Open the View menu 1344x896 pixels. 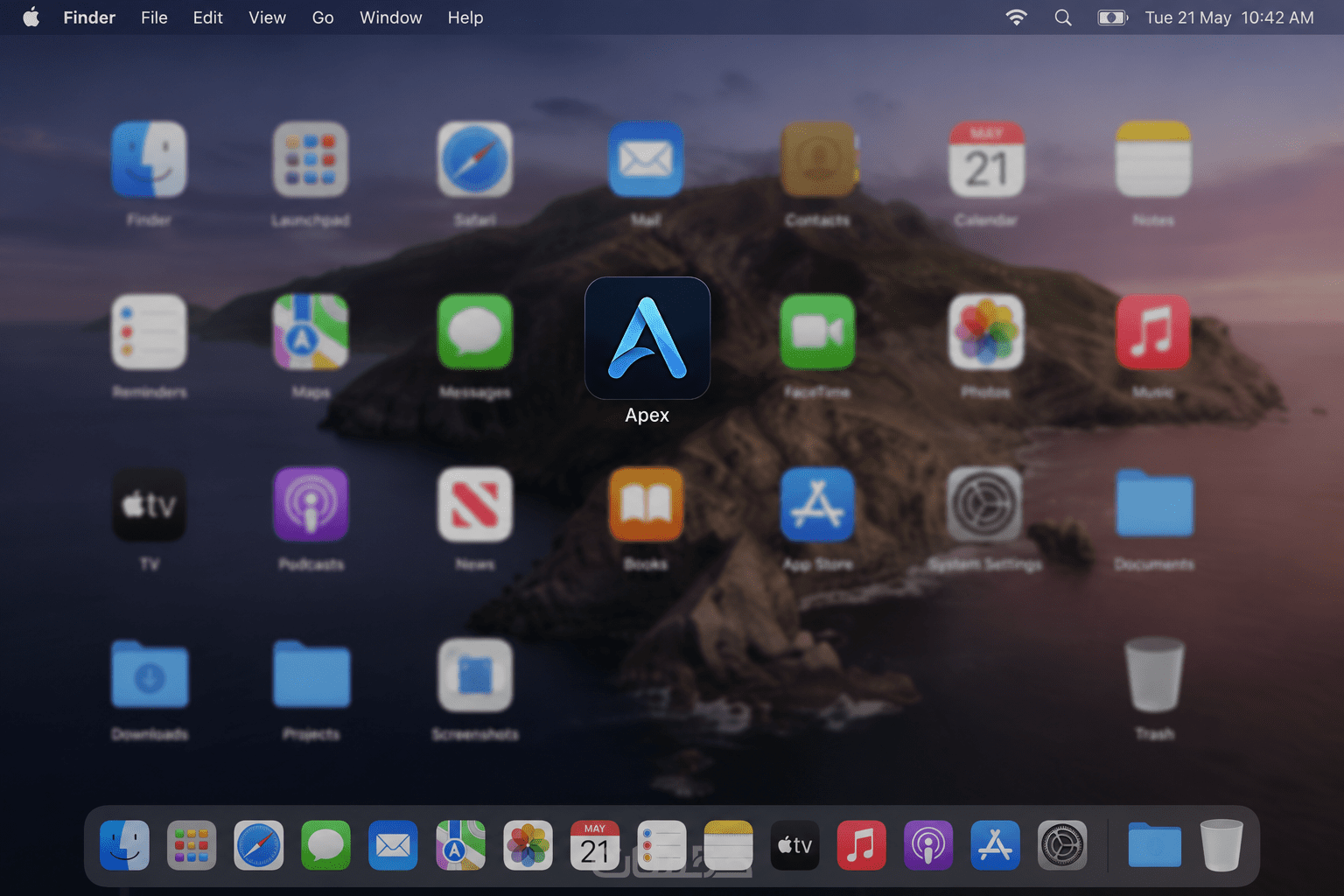(x=267, y=17)
